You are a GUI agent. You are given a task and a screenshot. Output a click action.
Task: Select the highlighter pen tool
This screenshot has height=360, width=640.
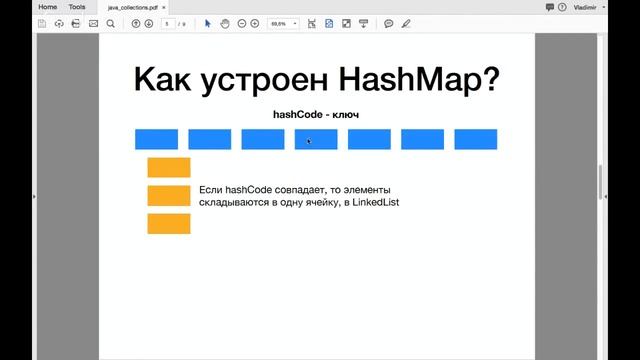tap(406, 24)
